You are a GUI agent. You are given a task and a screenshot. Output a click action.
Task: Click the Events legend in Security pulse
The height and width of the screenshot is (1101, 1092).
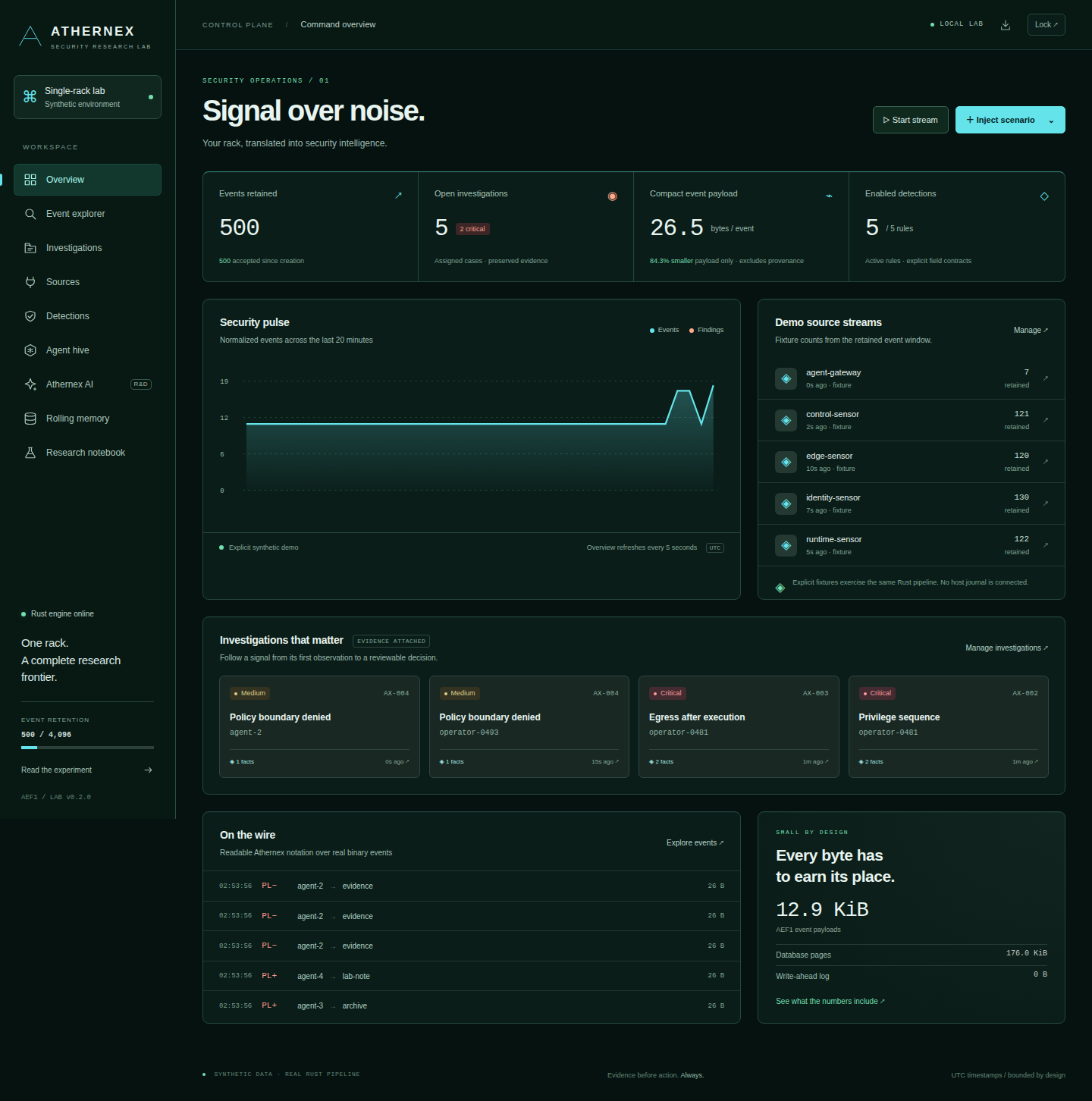point(664,331)
